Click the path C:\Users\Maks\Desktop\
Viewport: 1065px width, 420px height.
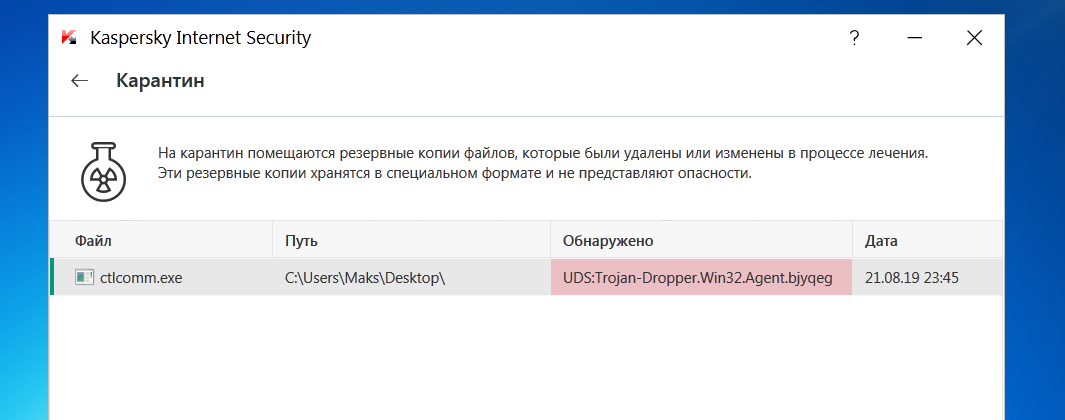tap(365, 277)
